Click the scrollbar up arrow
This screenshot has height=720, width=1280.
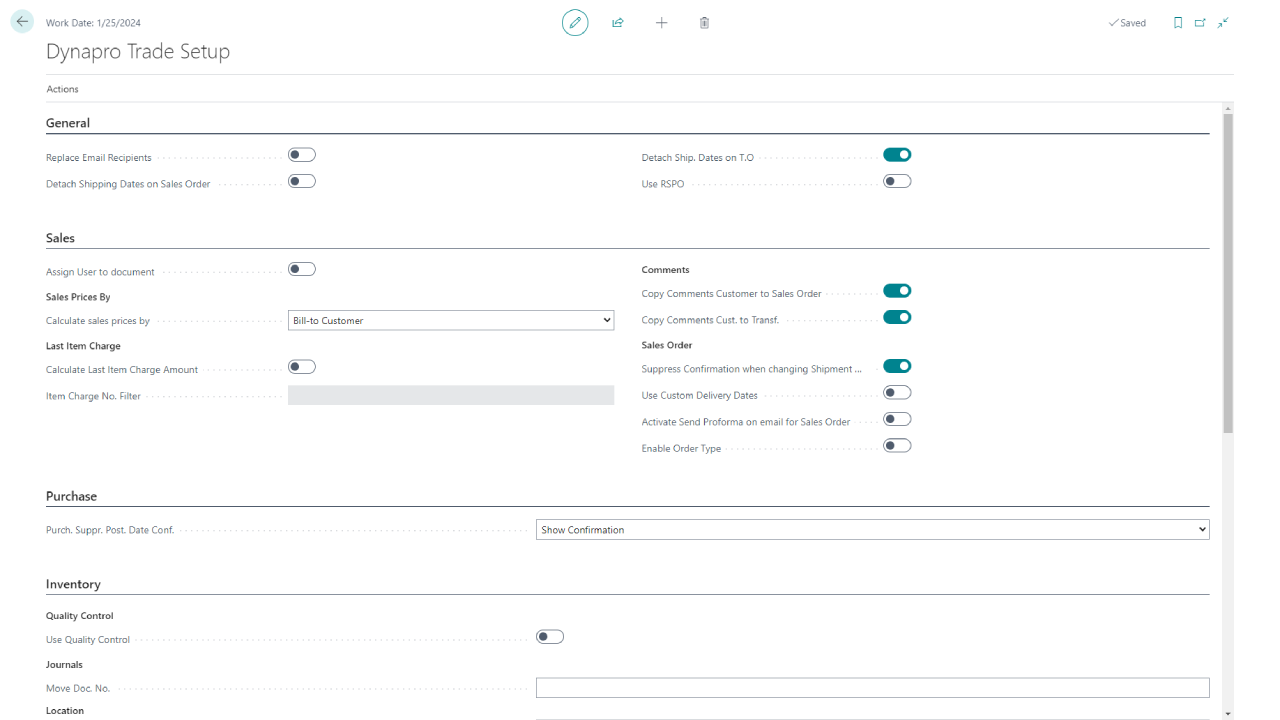click(1228, 107)
